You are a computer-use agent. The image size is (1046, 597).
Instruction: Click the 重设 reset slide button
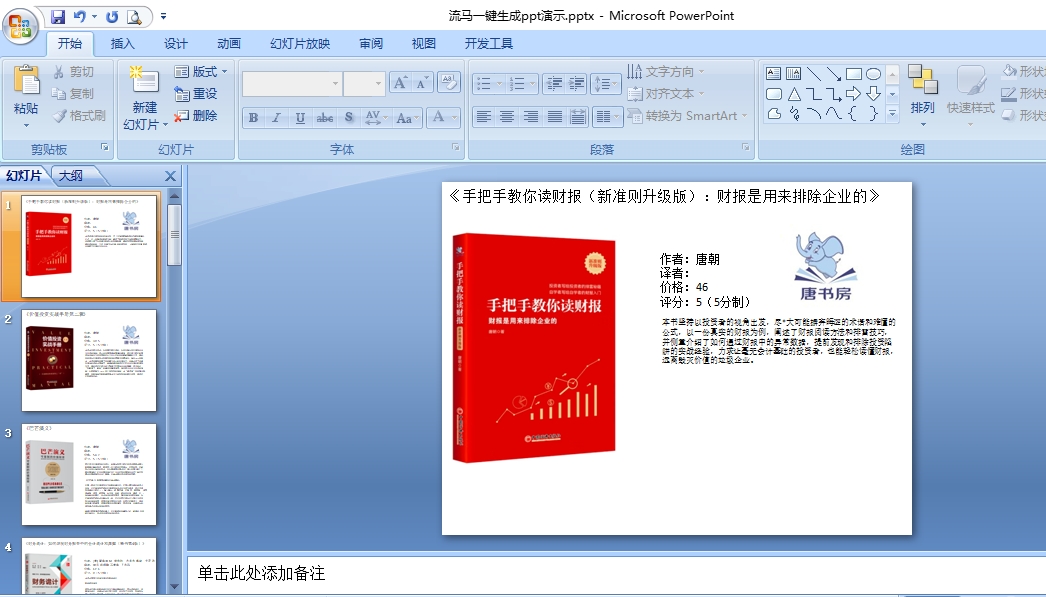coord(195,93)
